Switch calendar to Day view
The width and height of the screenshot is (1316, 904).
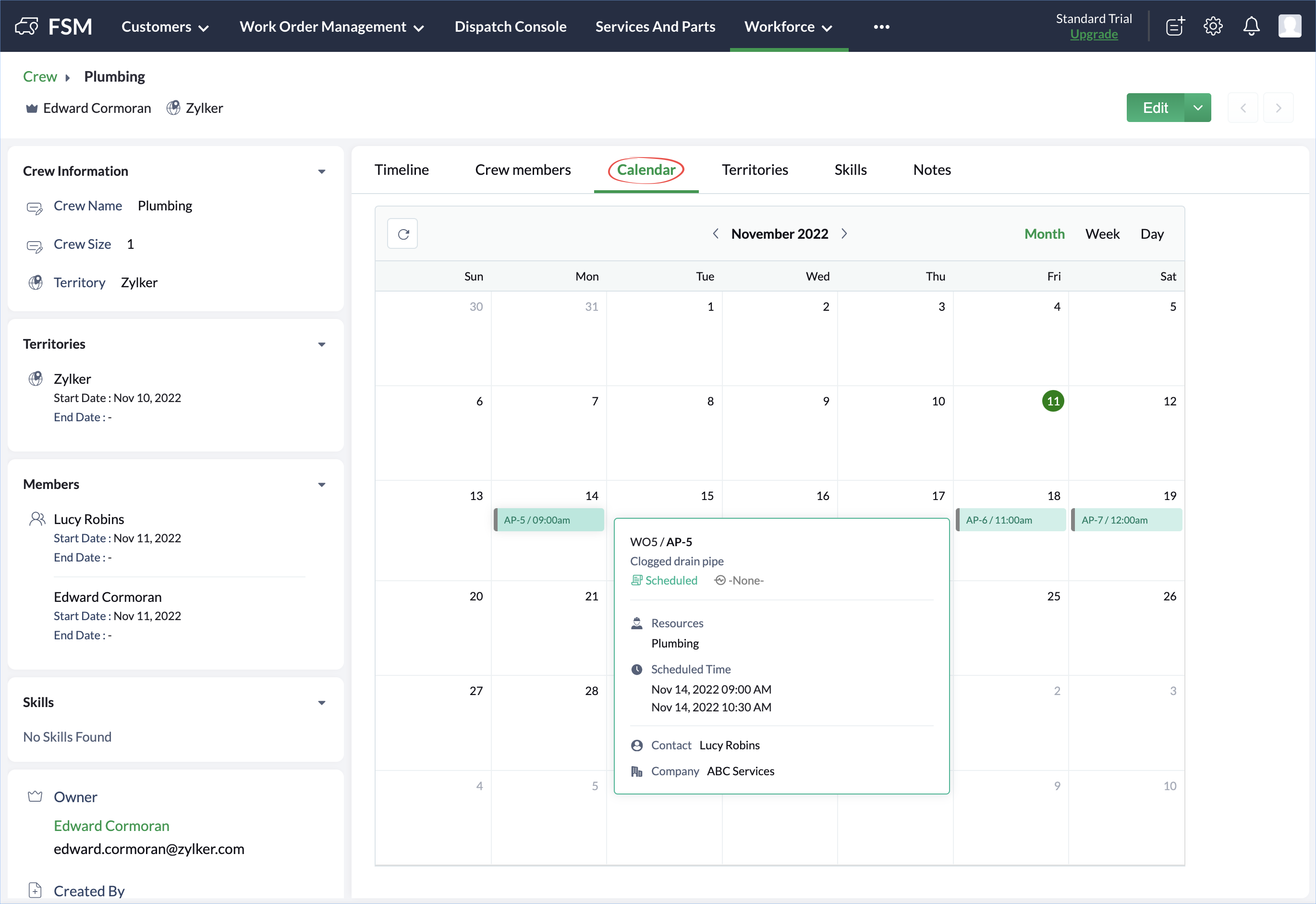click(x=1151, y=234)
